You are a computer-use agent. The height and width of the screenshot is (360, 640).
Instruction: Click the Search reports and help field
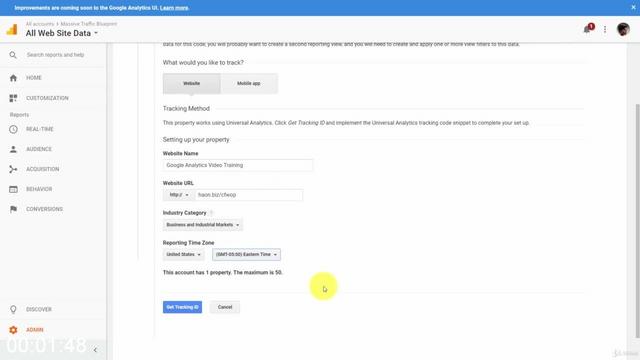pos(56,55)
